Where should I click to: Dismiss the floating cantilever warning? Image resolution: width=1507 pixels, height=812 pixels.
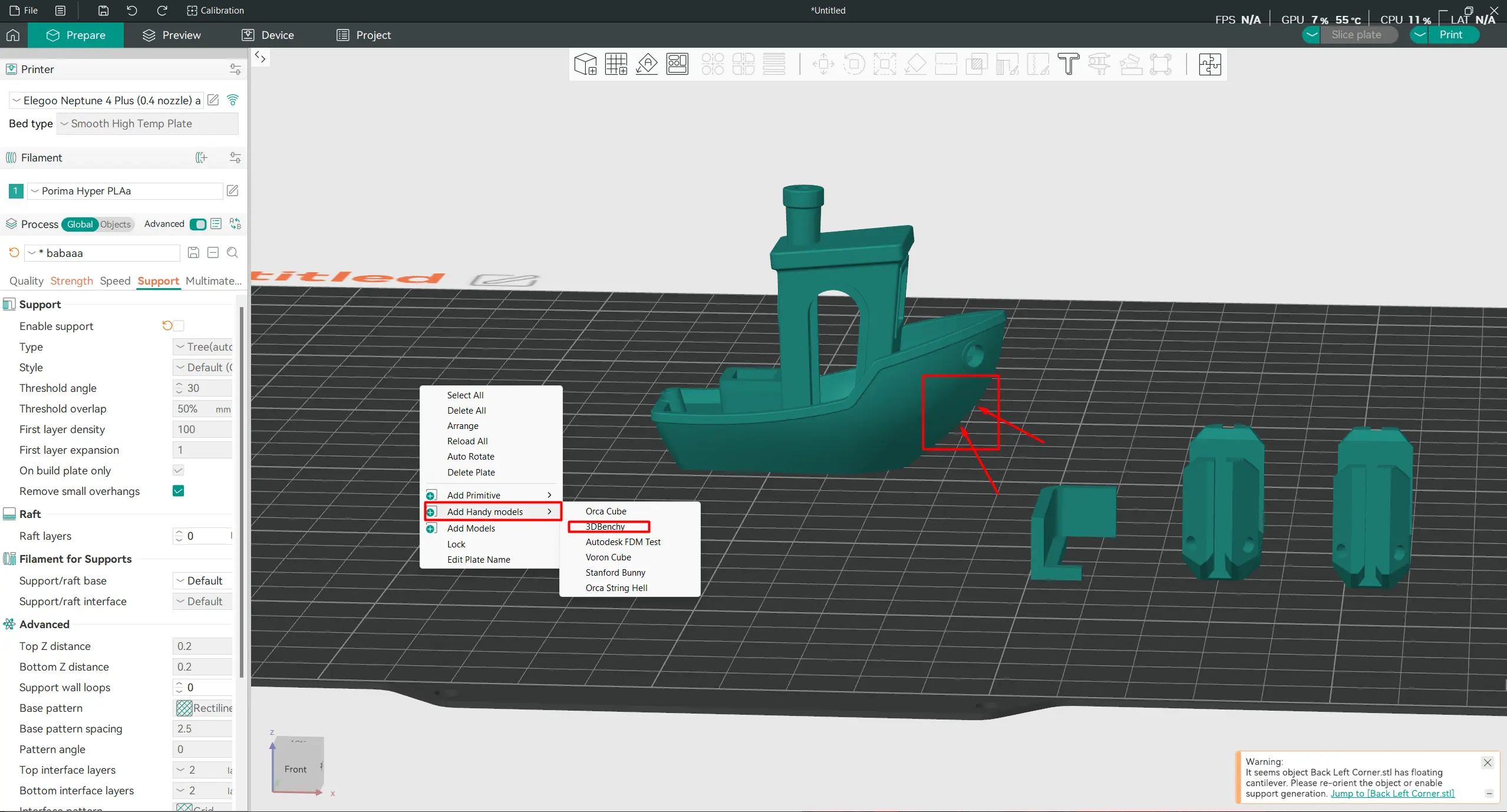pyautogui.click(x=1488, y=763)
